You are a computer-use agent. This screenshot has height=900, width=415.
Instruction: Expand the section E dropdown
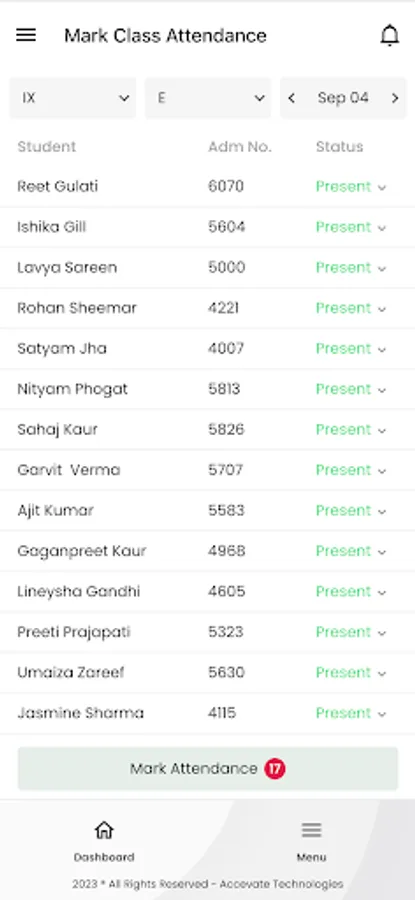pos(208,98)
